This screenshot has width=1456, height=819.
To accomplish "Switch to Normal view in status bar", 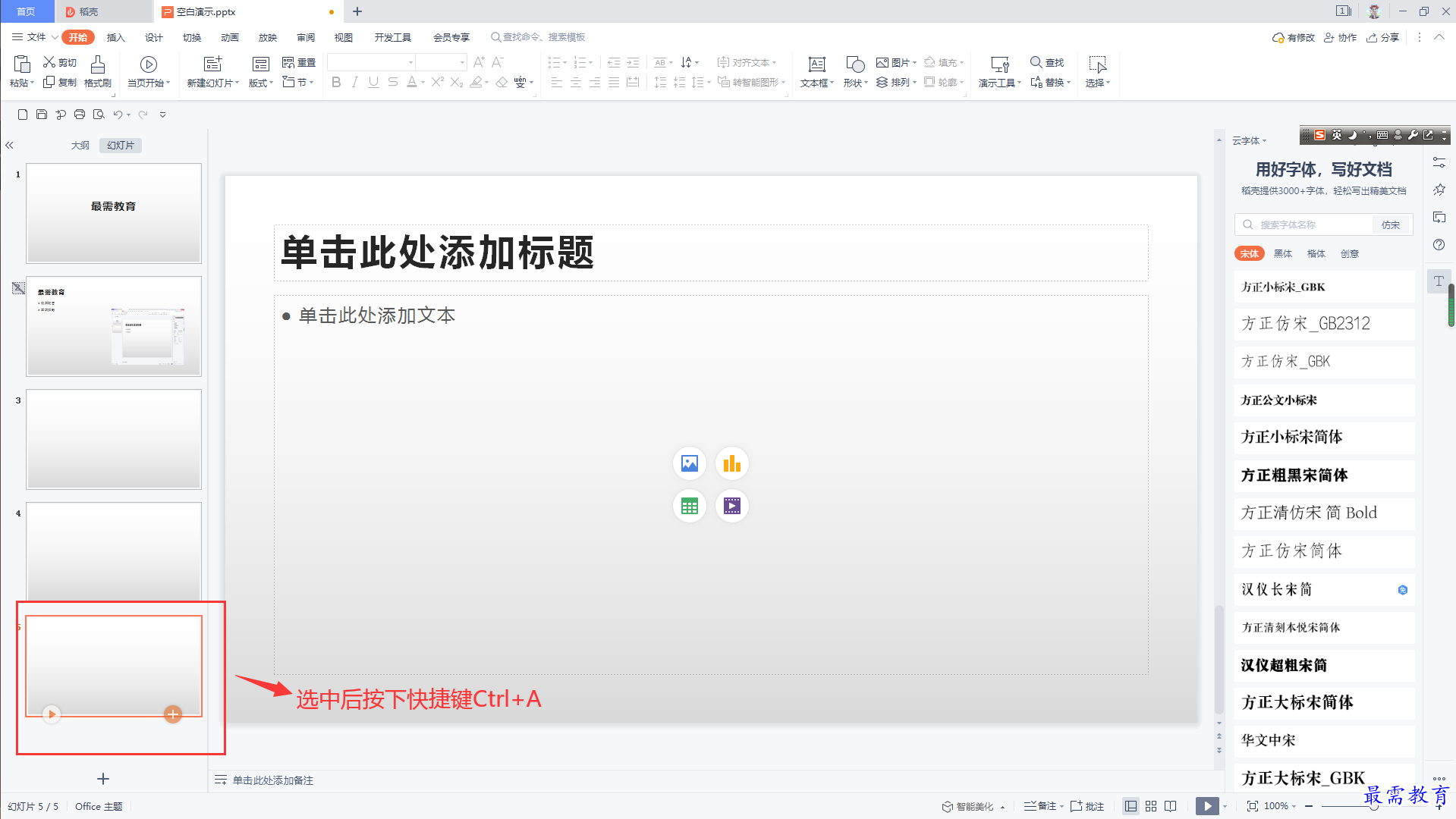I will pyautogui.click(x=1131, y=806).
